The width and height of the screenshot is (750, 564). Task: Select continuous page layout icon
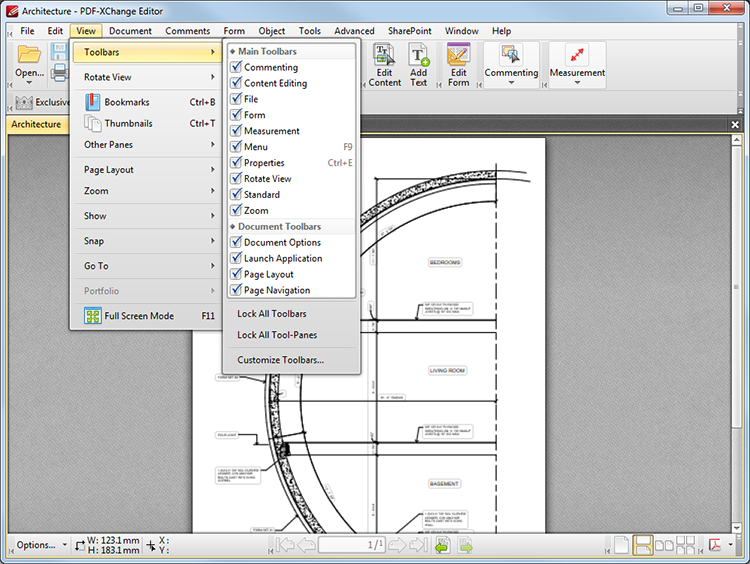pos(642,545)
